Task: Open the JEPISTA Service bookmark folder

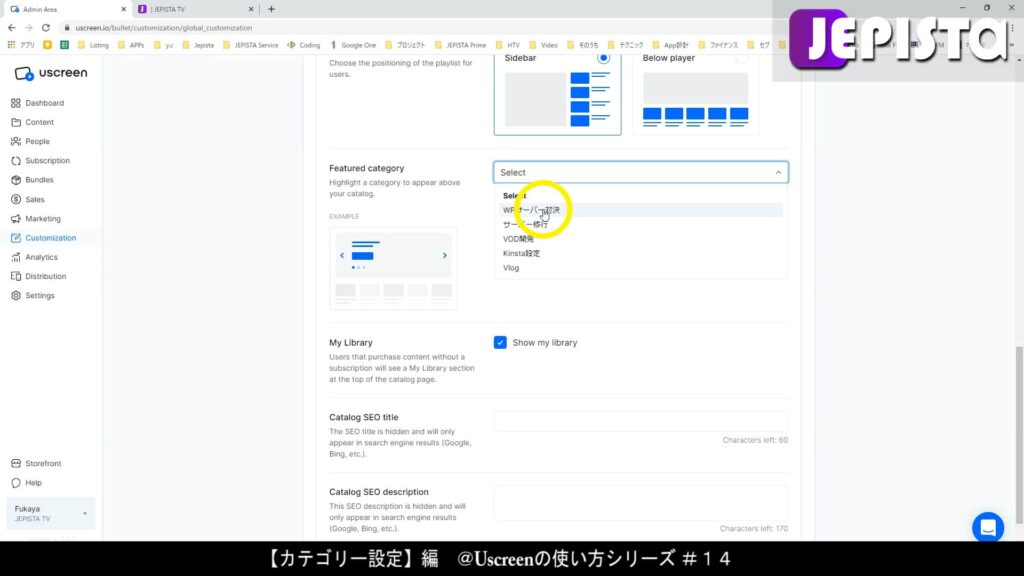Action: pyautogui.click(x=251, y=45)
